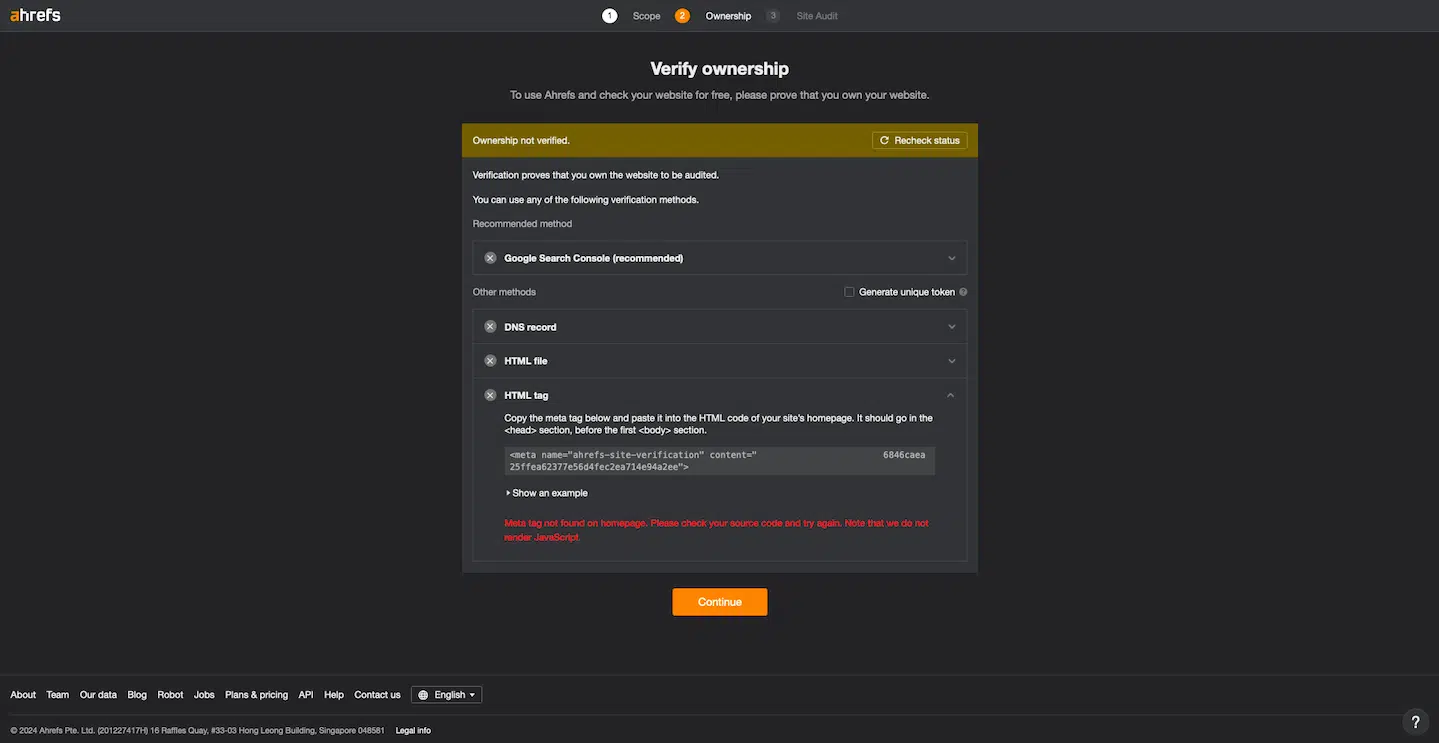
Task: Open the About footer link
Action: coord(23,695)
